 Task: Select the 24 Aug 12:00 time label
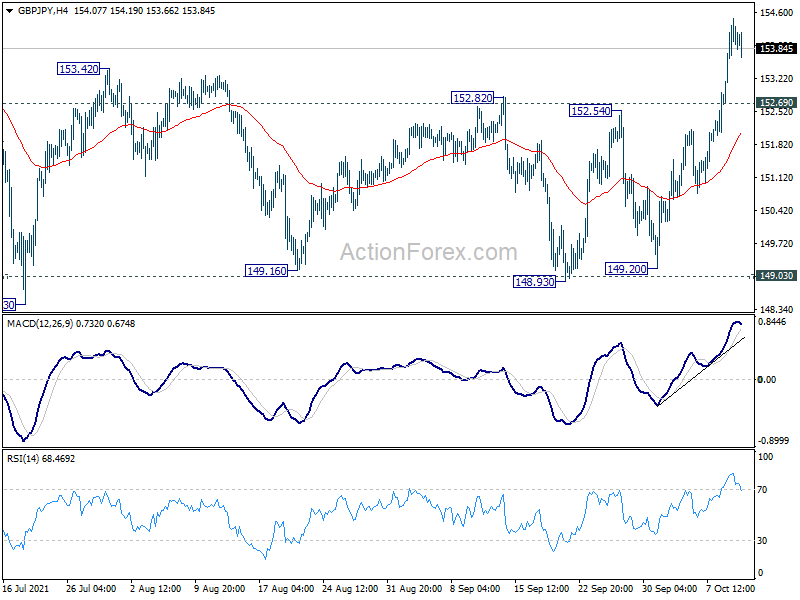(350, 589)
